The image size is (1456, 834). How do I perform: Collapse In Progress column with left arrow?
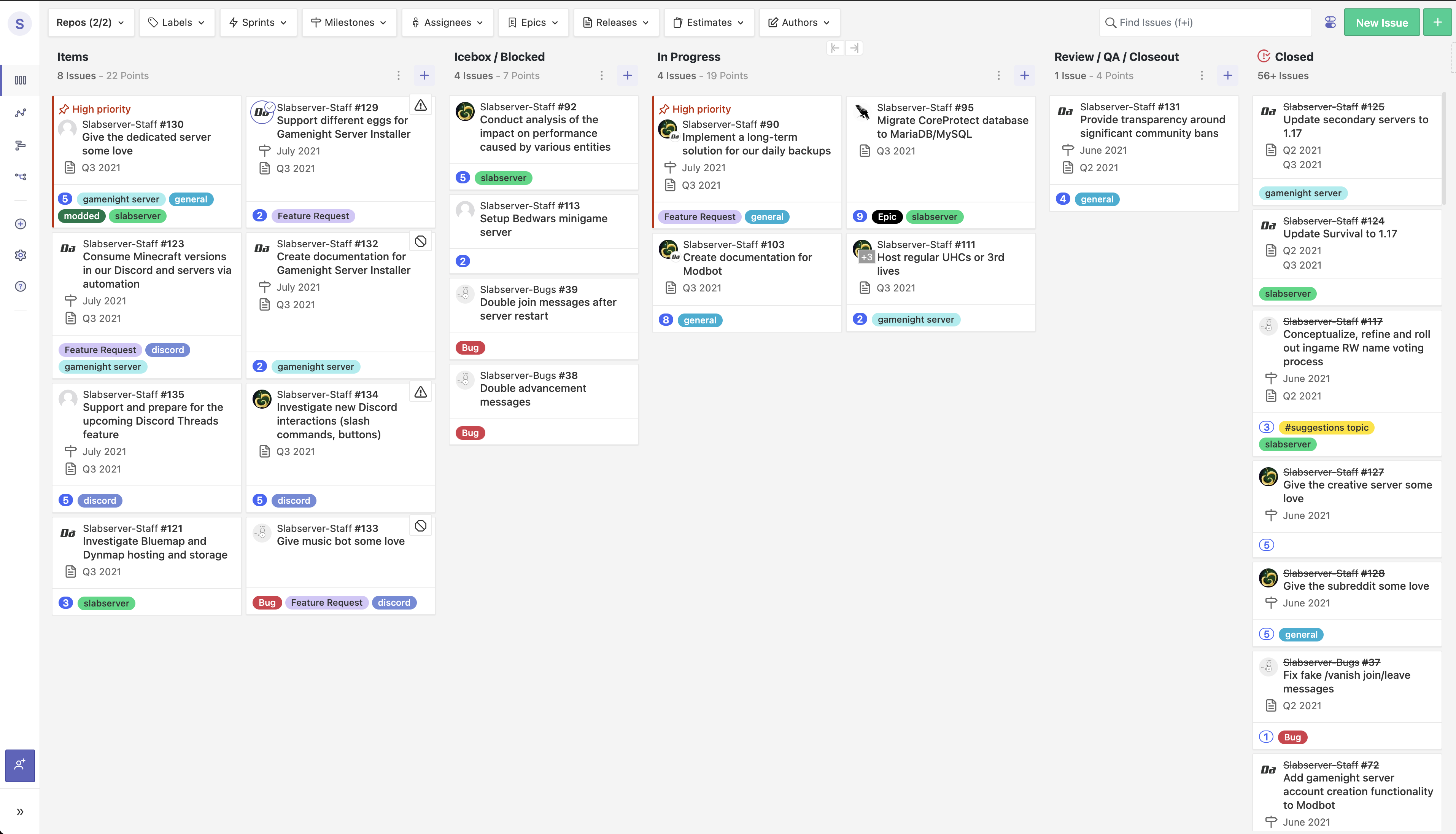click(x=835, y=48)
